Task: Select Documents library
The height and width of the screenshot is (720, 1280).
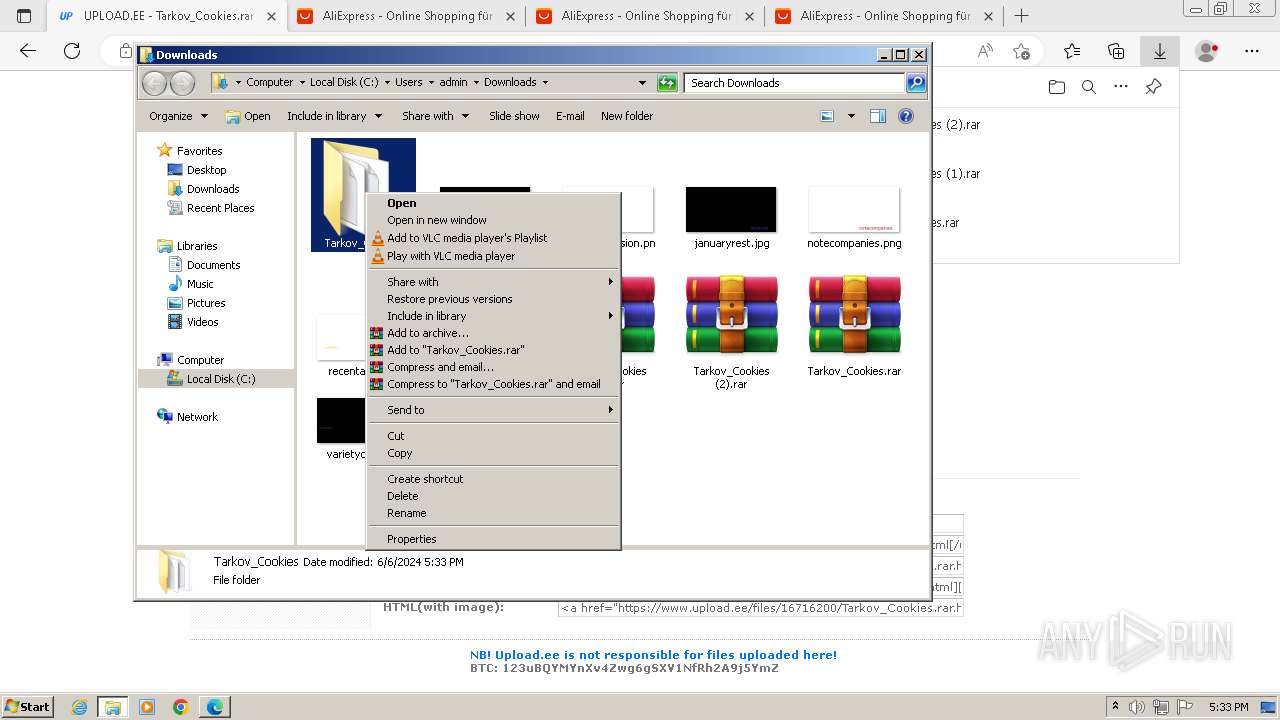Action: tap(213, 265)
